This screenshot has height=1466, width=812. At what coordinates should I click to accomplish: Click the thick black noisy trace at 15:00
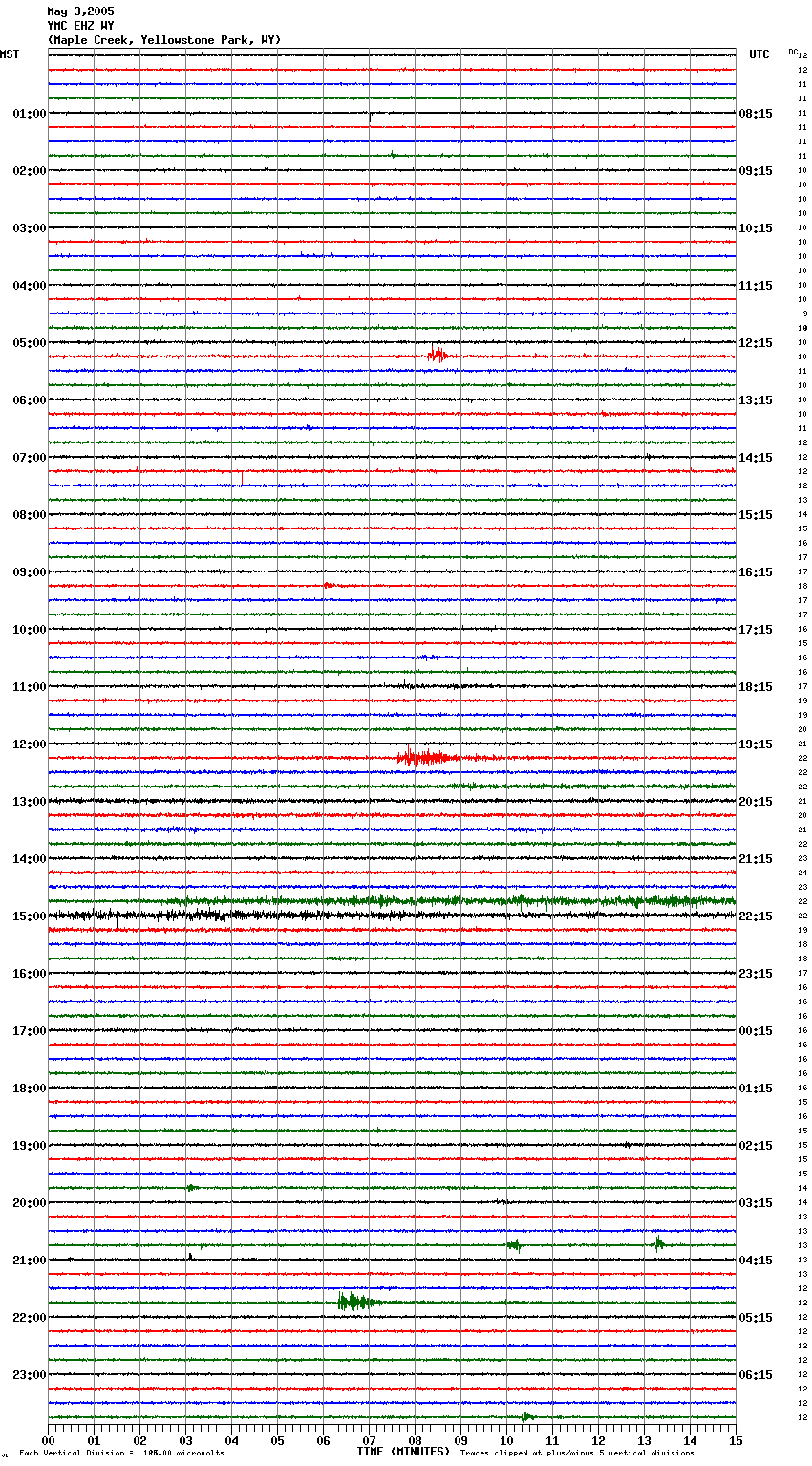tap(392, 916)
